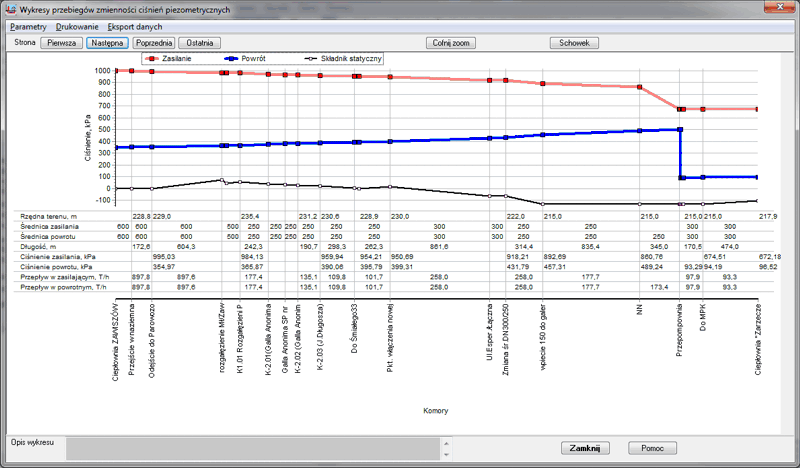
Task: Click supply pressure value 995,03
Action: pos(164,257)
